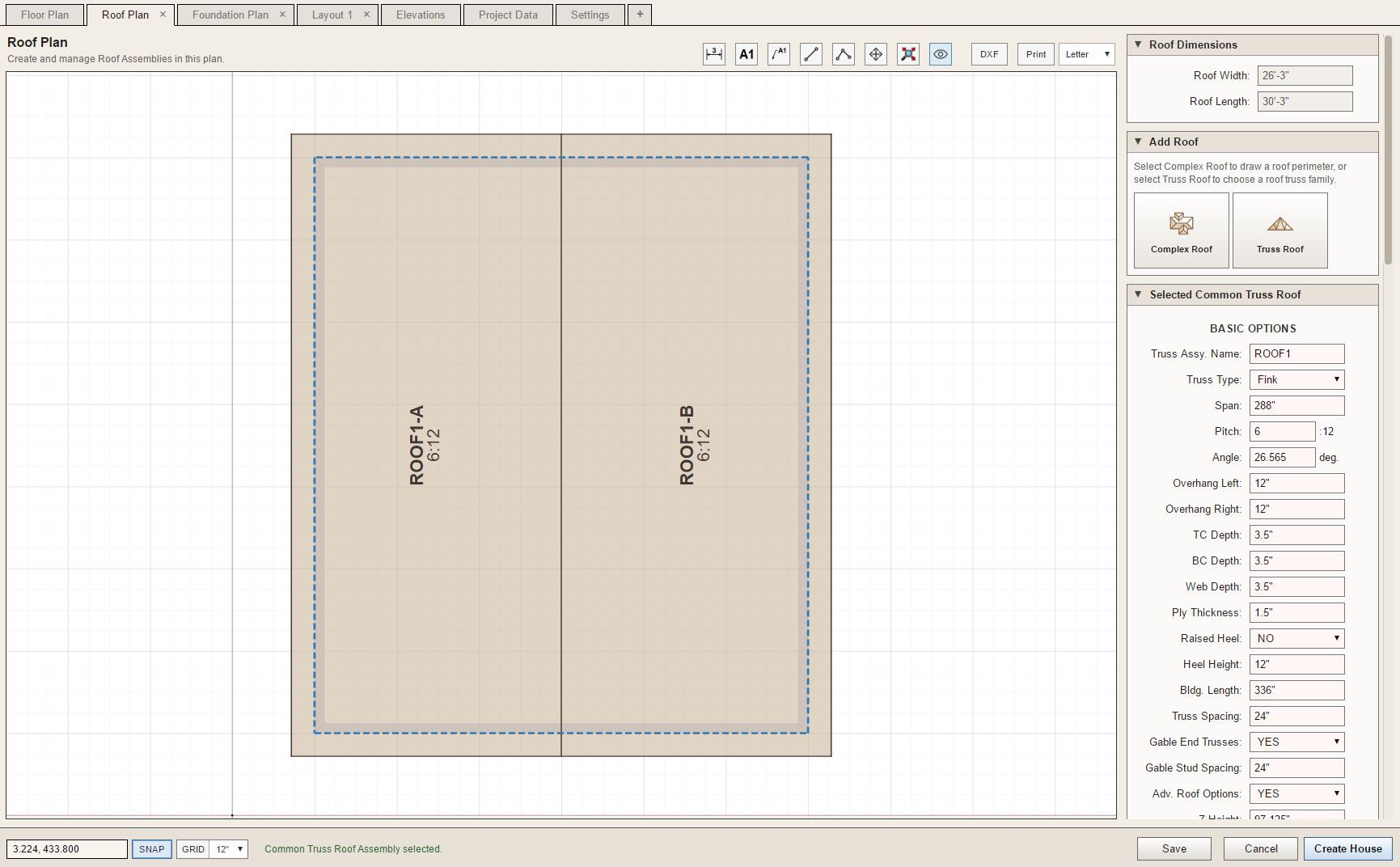Switch to the Floor Plan tab
This screenshot has height=867, width=1400.
[x=44, y=15]
